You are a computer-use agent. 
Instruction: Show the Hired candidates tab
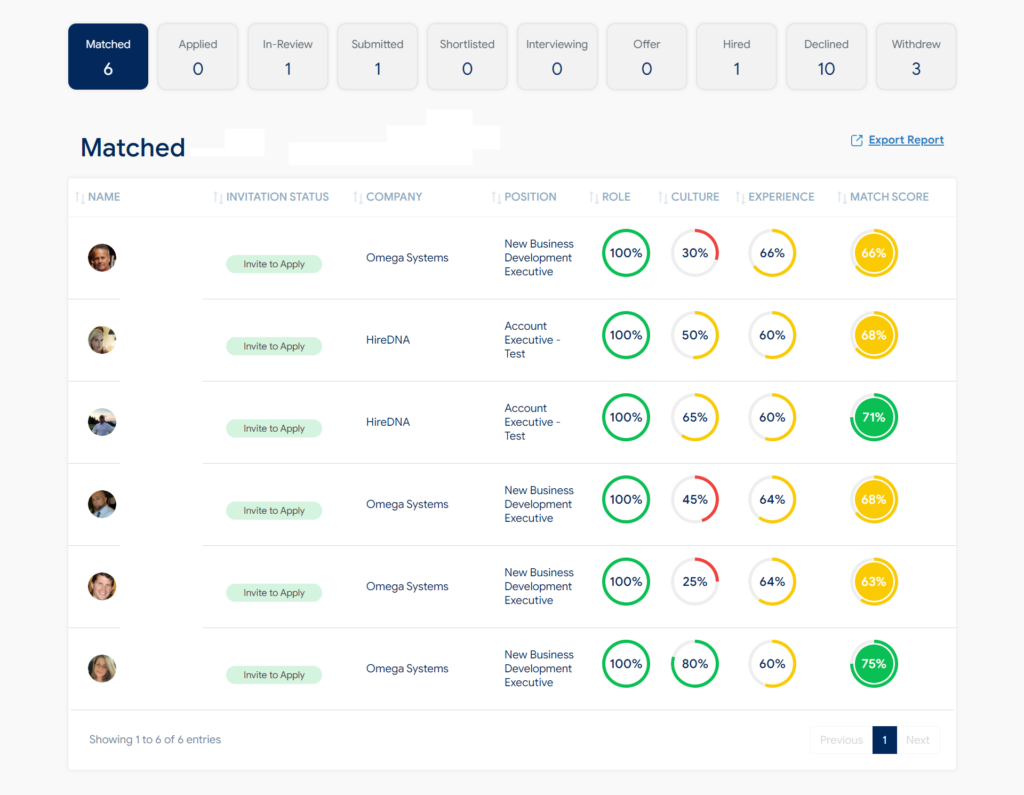pyautogui.click(x=737, y=56)
